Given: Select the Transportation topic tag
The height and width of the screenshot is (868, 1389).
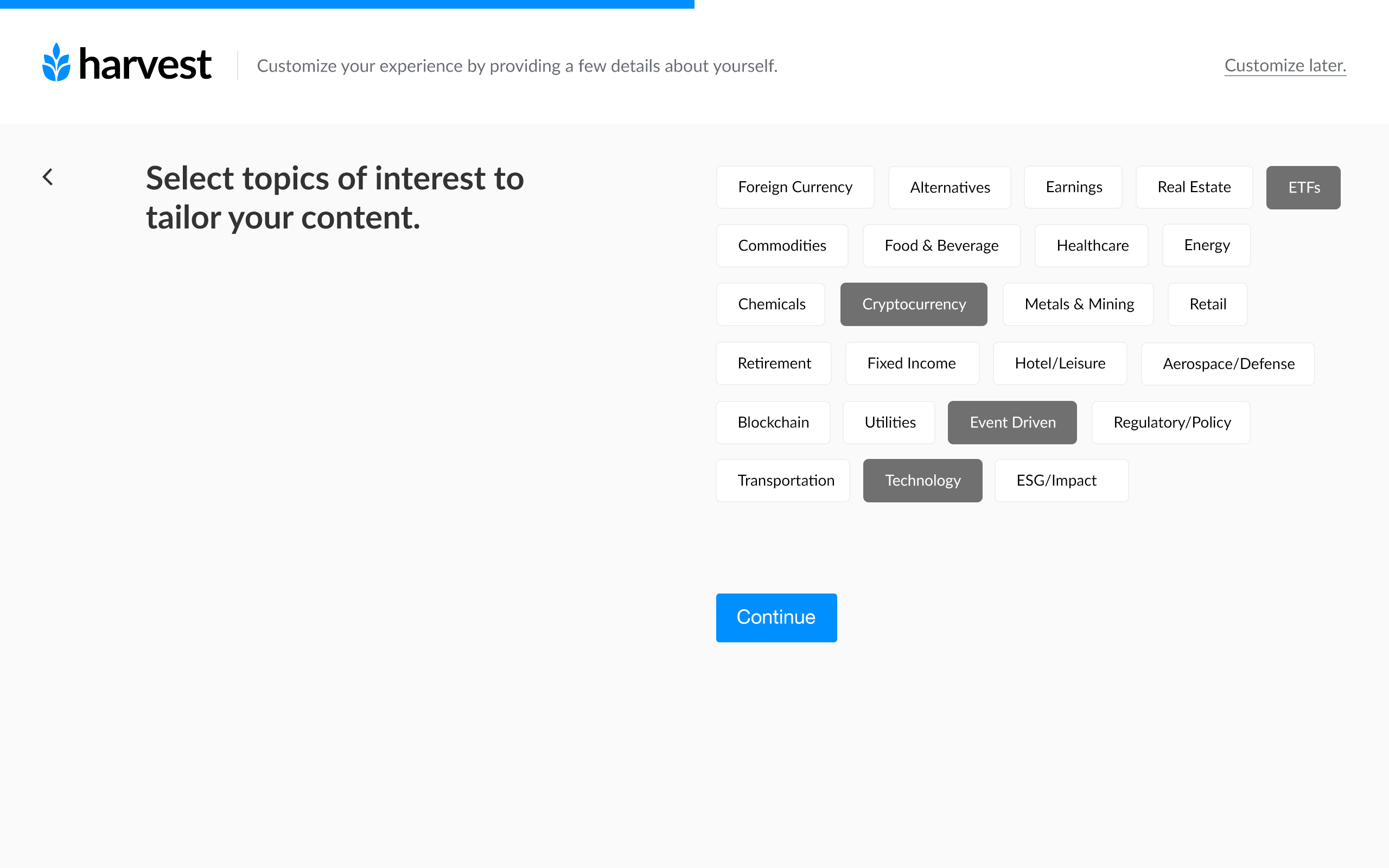Looking at the screenshot, I should [785, 480].
